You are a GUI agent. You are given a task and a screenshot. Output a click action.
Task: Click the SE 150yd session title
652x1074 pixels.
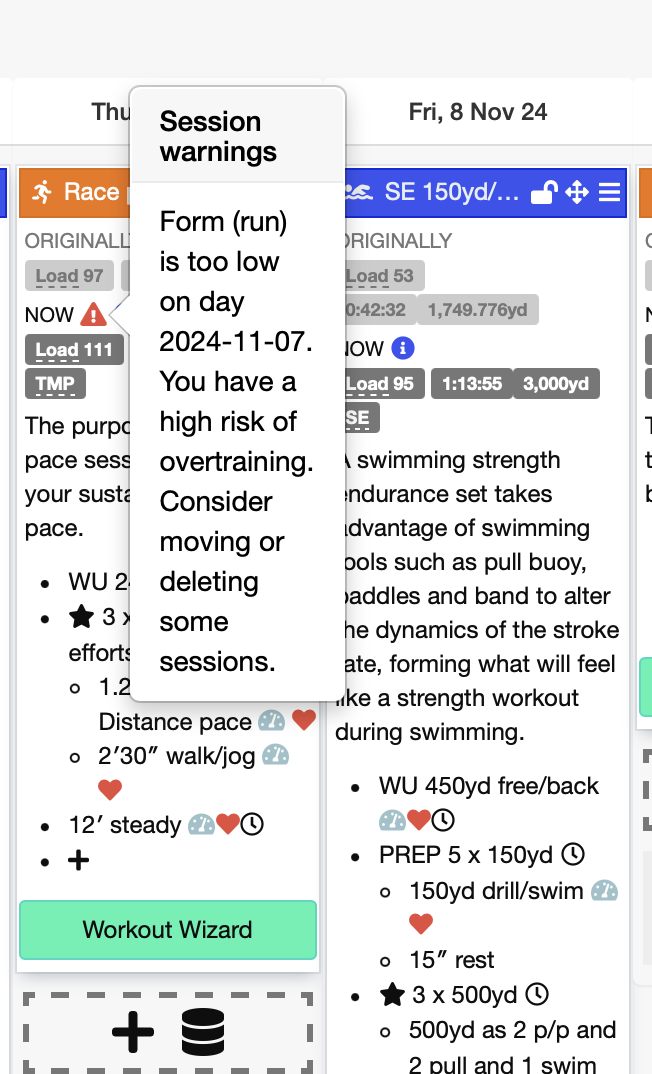451,192
